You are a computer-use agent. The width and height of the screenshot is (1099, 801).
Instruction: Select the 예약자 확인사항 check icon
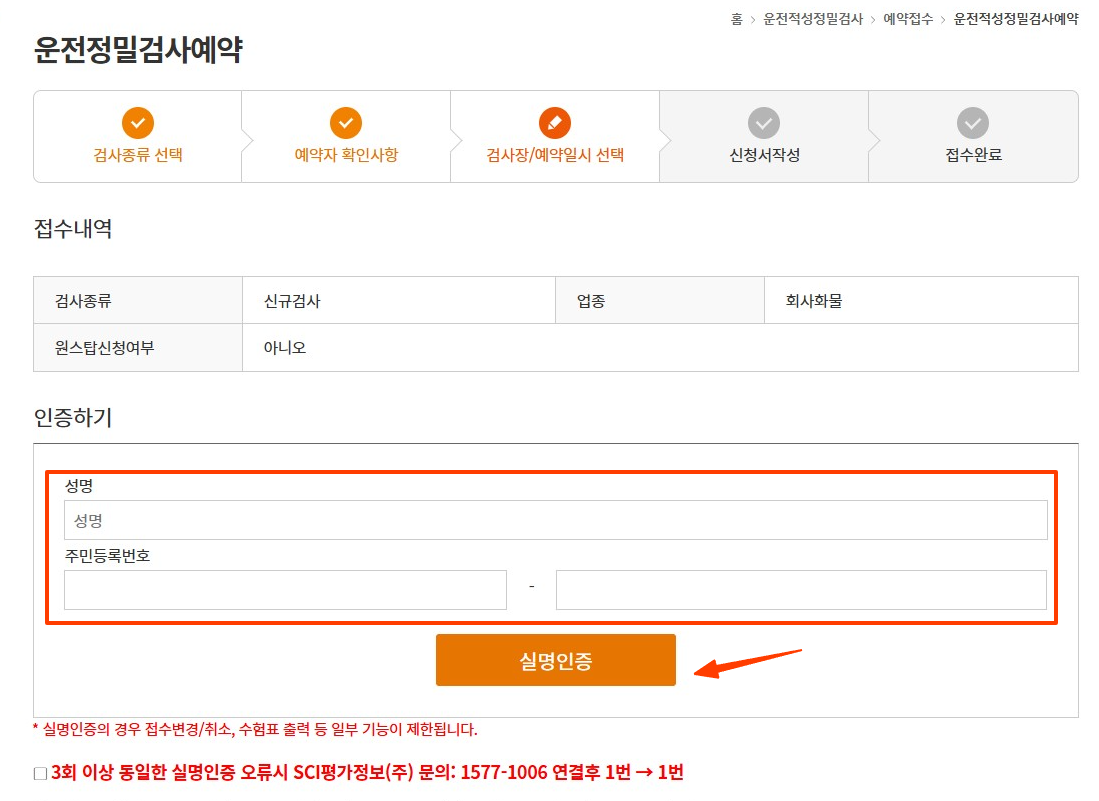coord(346,123)
